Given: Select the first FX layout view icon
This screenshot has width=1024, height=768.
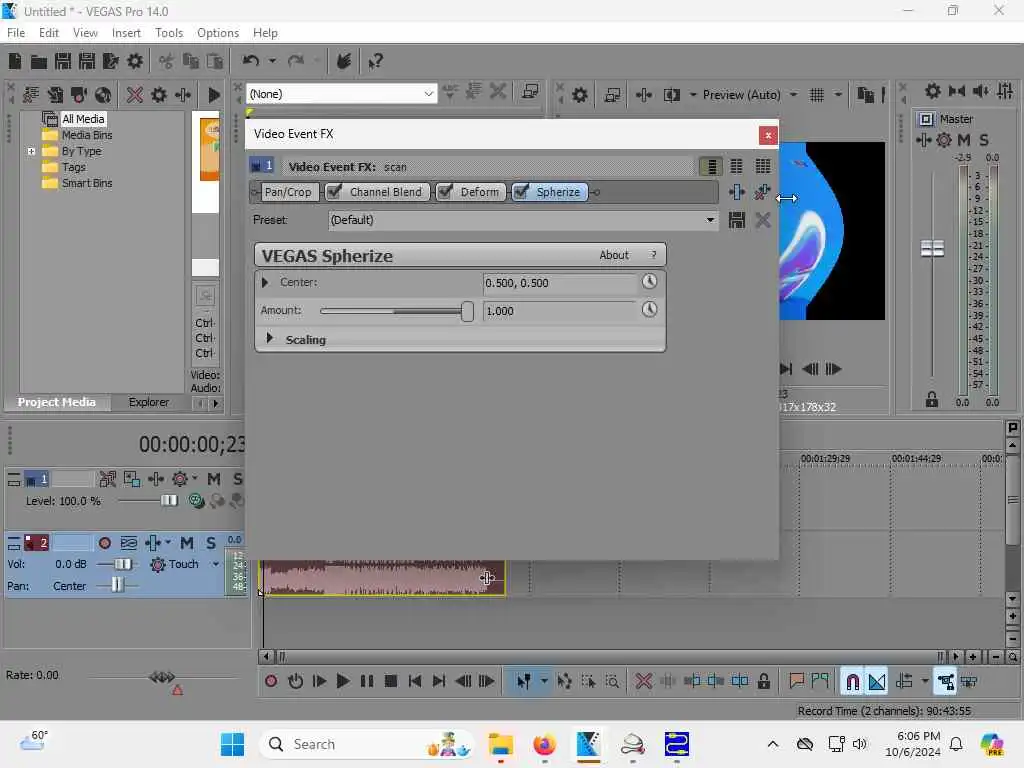Looking at the screenshot, I should [711, 167].
